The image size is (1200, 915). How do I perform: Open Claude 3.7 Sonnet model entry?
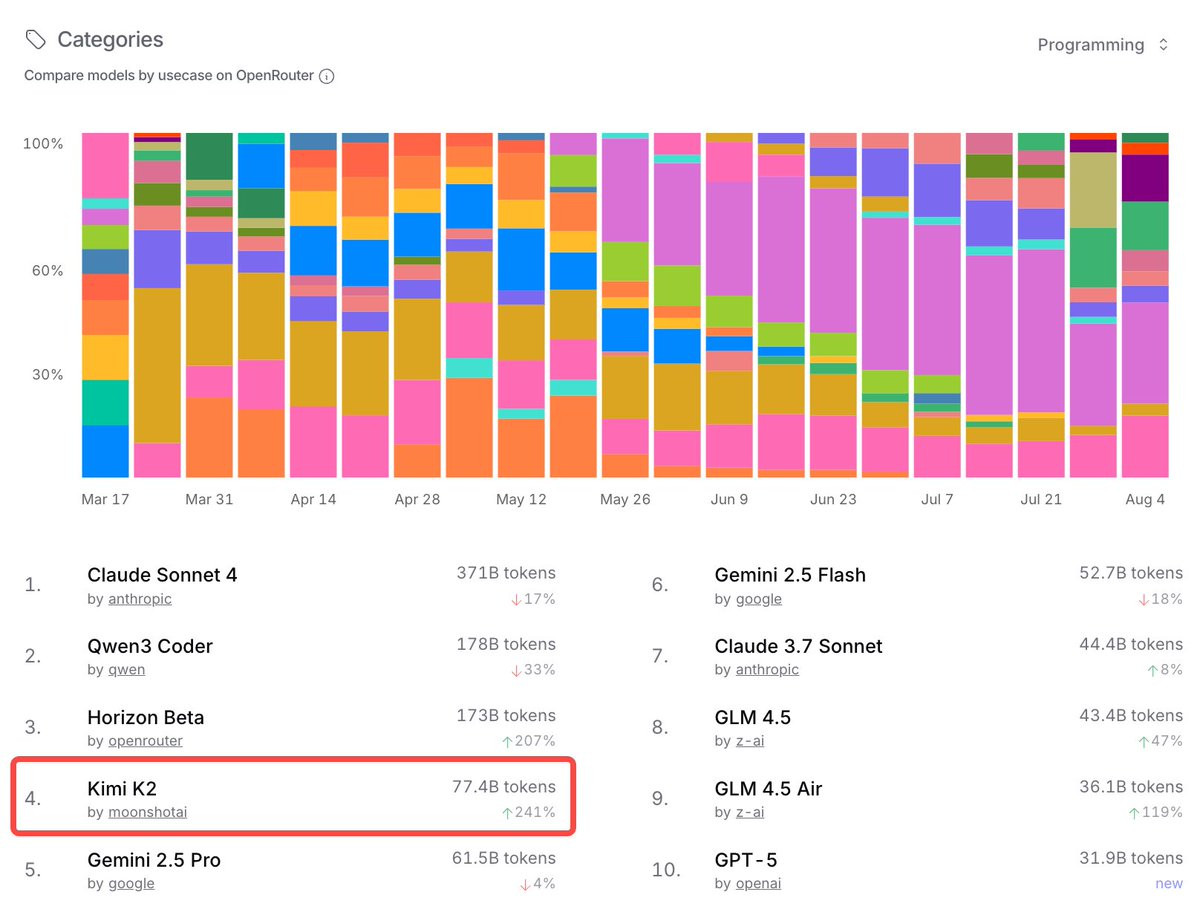tap(798, 646)
